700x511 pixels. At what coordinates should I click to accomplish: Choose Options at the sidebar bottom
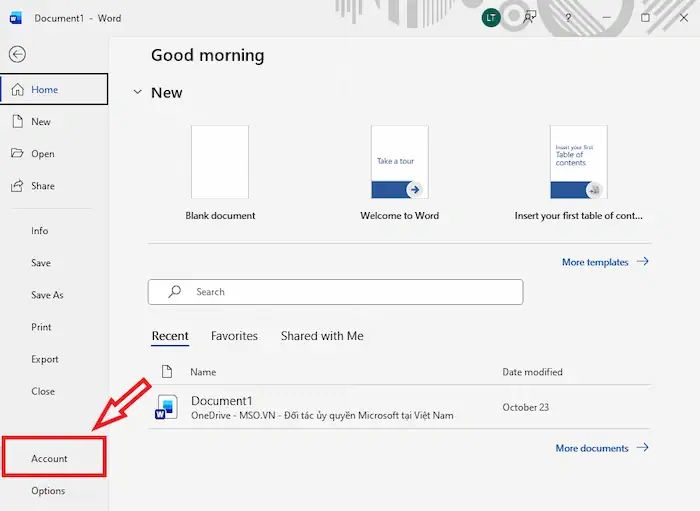48,491
